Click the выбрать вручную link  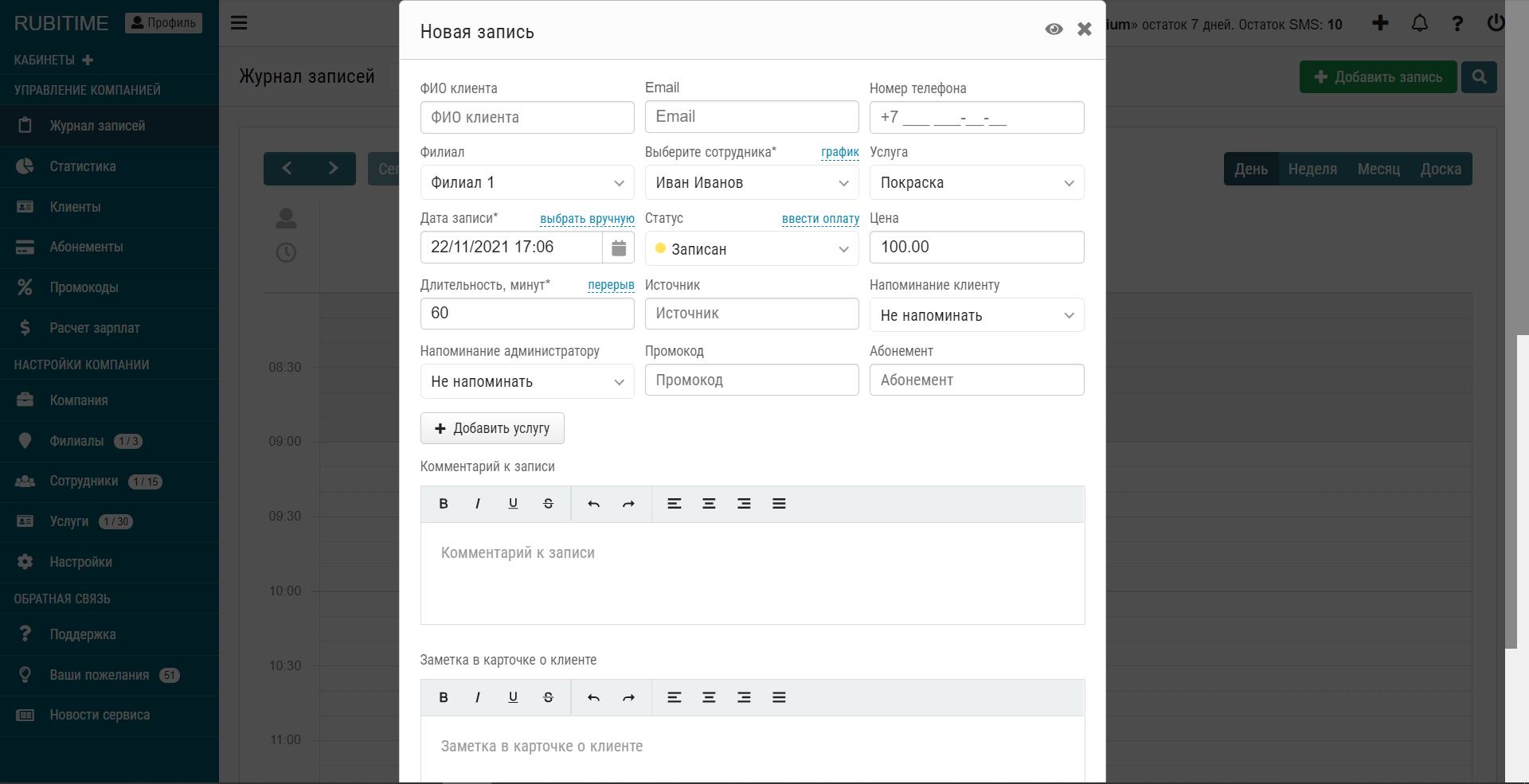coord(587,219)
